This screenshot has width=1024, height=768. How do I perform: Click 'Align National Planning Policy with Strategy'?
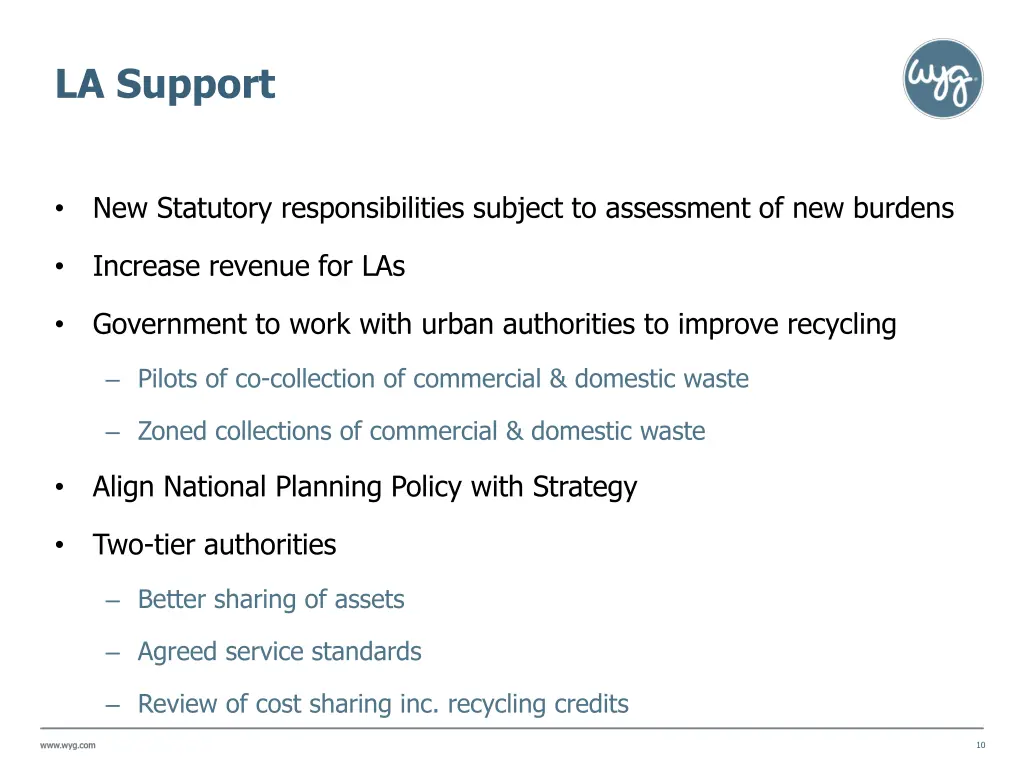pos(365,487)
